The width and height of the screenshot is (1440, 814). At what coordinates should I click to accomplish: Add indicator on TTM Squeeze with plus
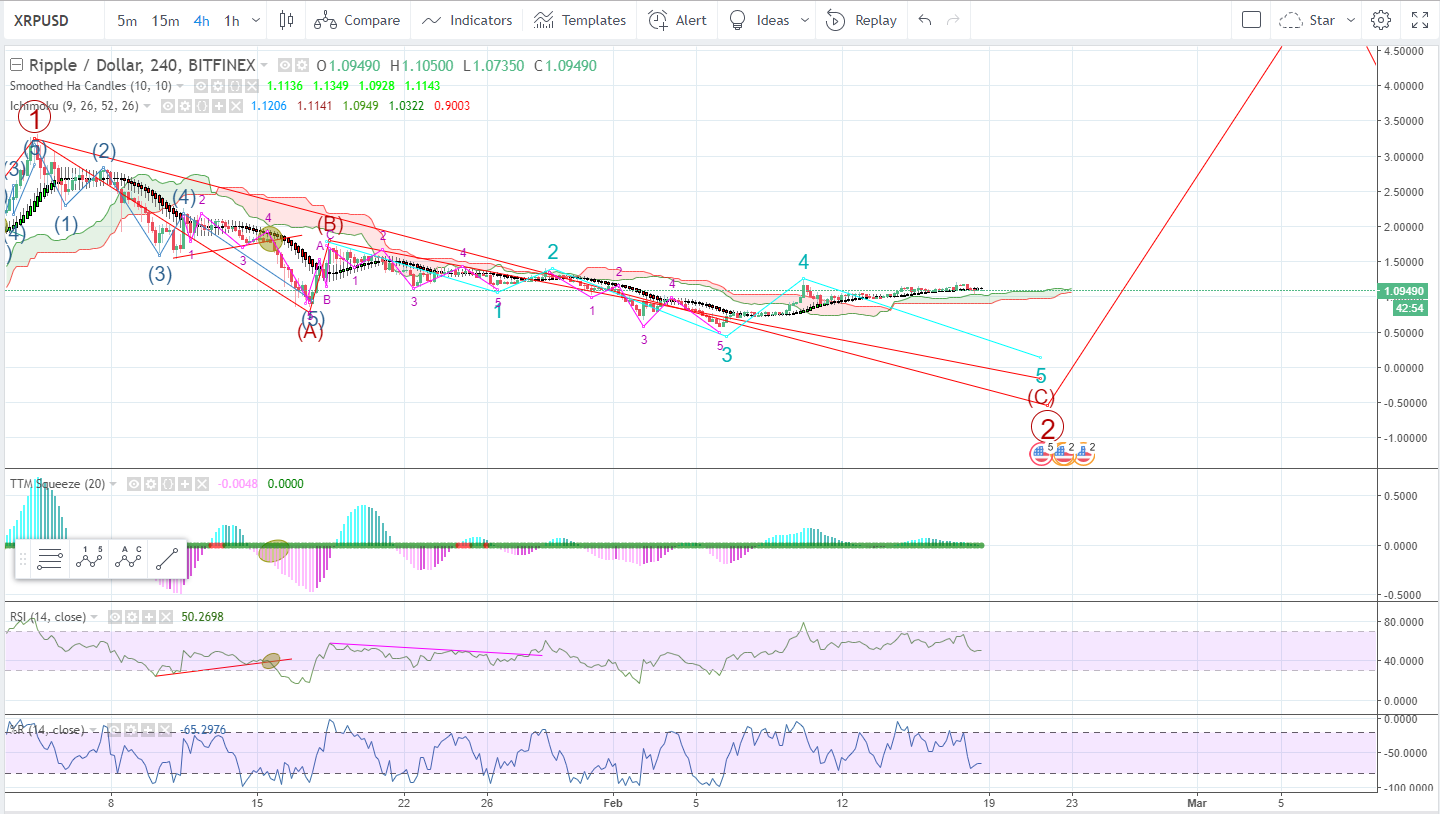click(185, 484)
